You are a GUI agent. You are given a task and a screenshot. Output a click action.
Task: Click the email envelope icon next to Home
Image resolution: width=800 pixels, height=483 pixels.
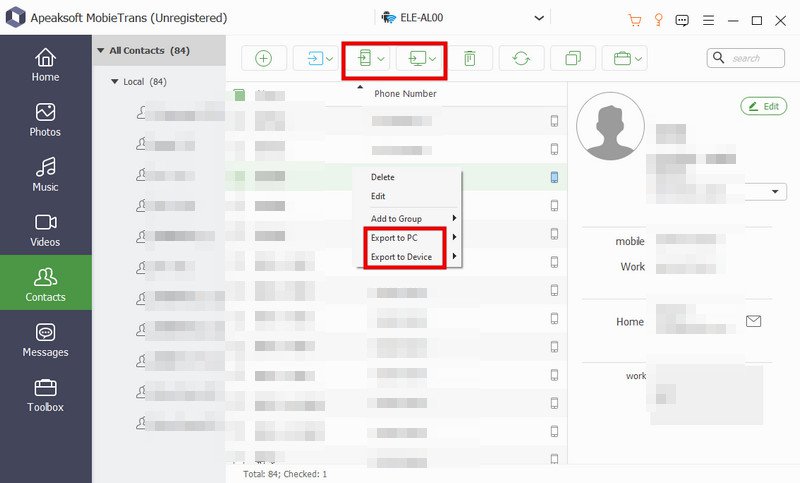(x=754, y=321)
